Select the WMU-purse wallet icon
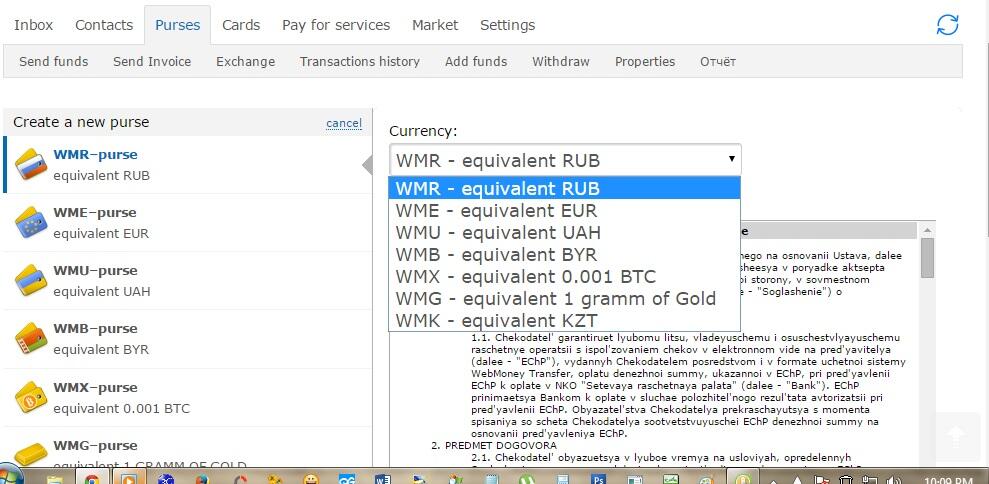 (x=31, y=280)
